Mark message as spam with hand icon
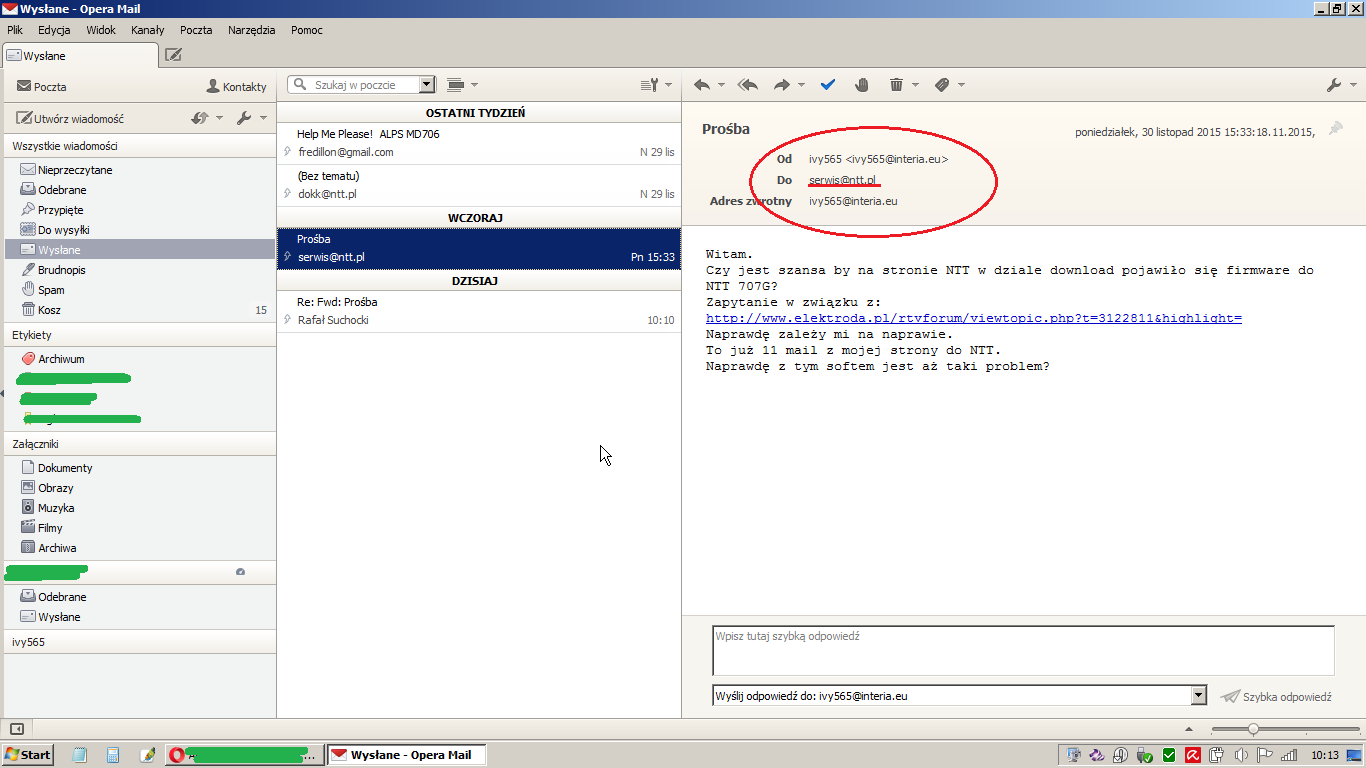Image resolution: width=1366 pixels, height=768 pixels. (862, 85)
